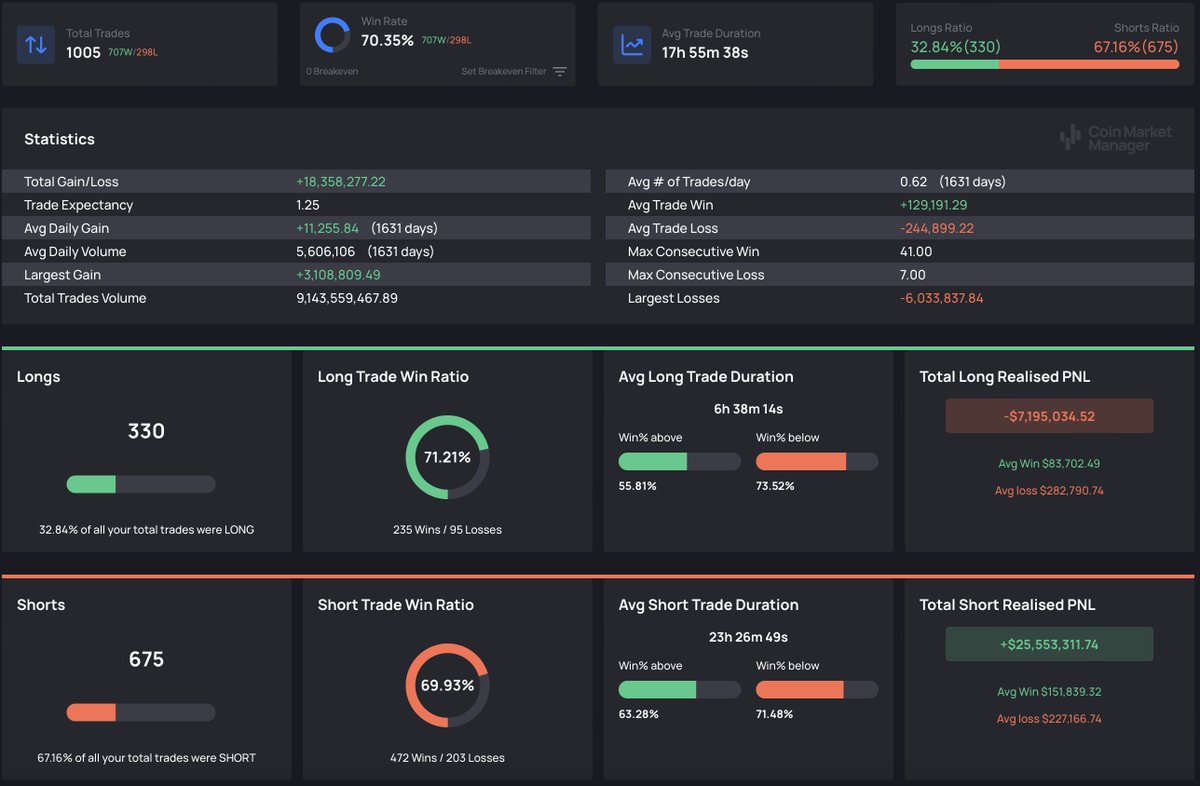
Task: Click the 32.84% of trades were LONG caption
Action: click(146, 530)
